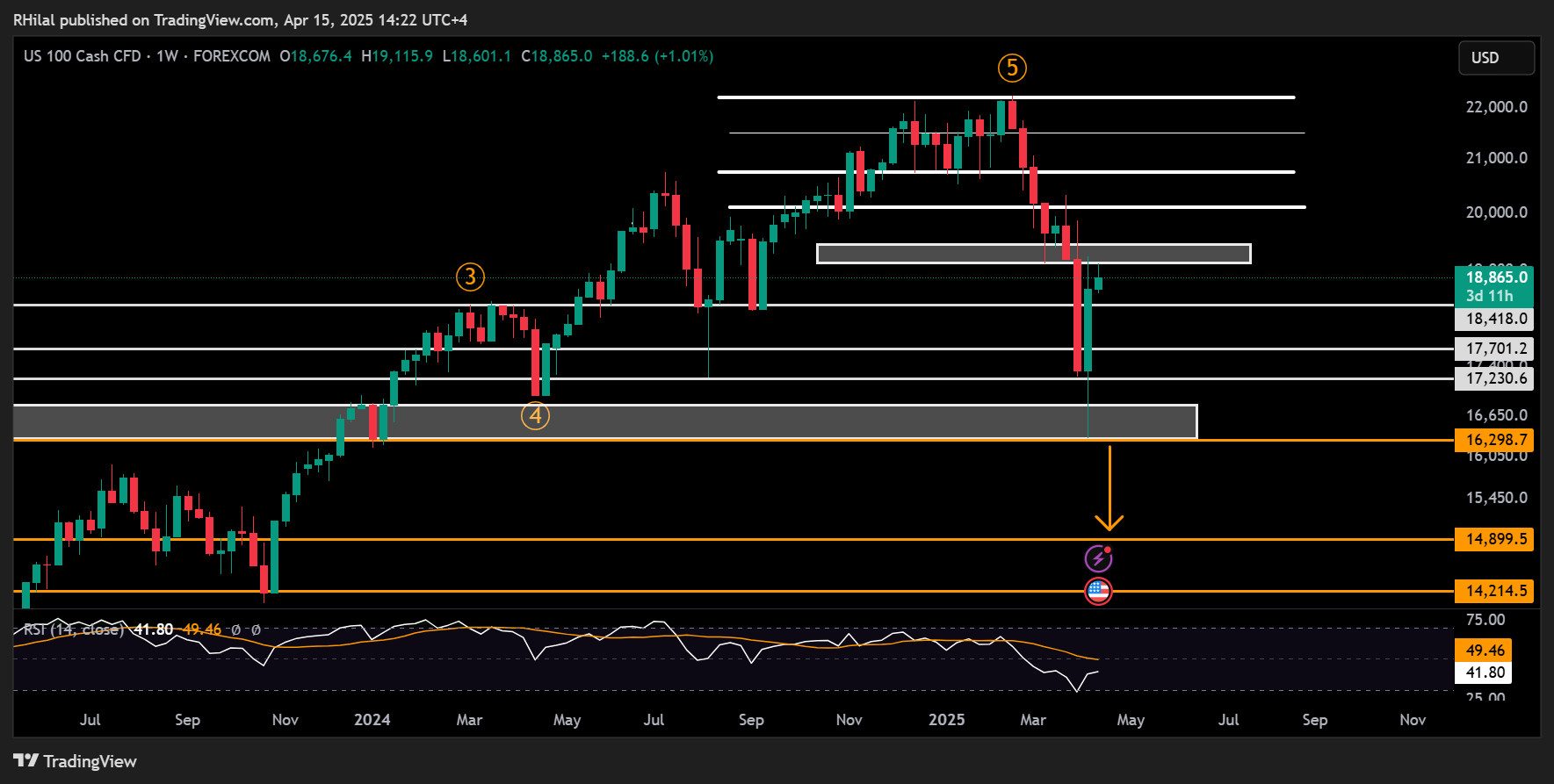Image resolution: width=1554 pixels, height=784 pixels.
Task: Click the 16,650.0 price axis label
Action: 1497,415
